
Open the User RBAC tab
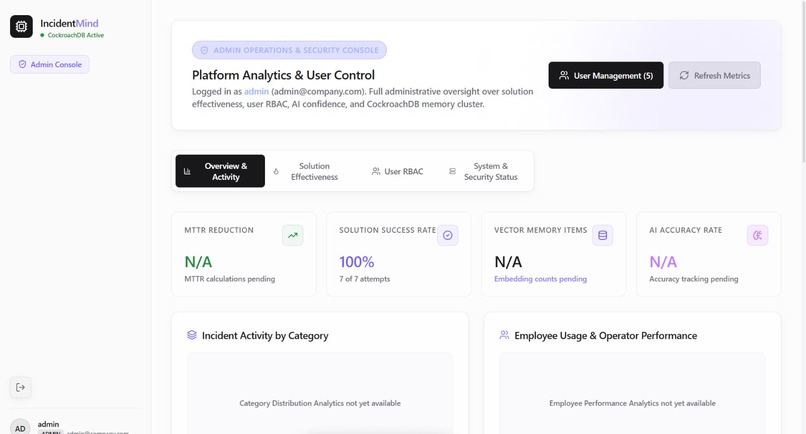pos(397,171)
